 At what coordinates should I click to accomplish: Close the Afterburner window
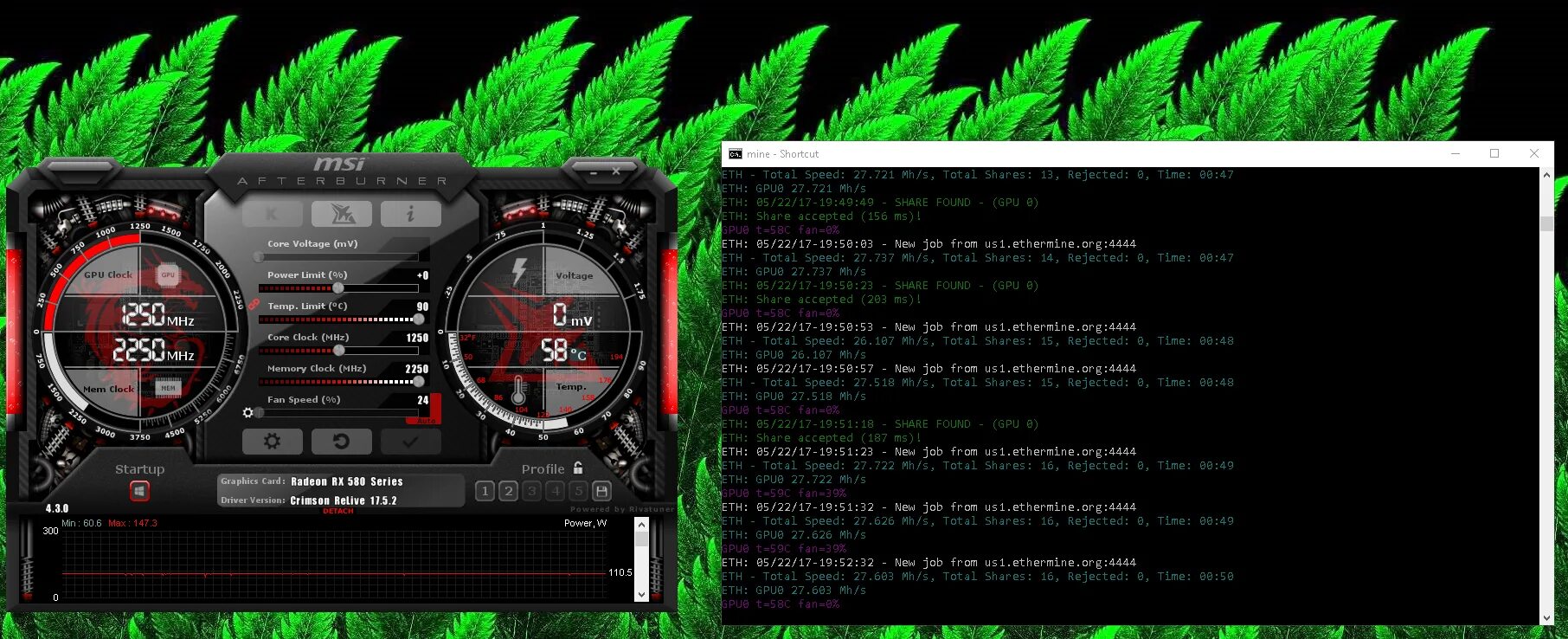(x=616, y=171)
